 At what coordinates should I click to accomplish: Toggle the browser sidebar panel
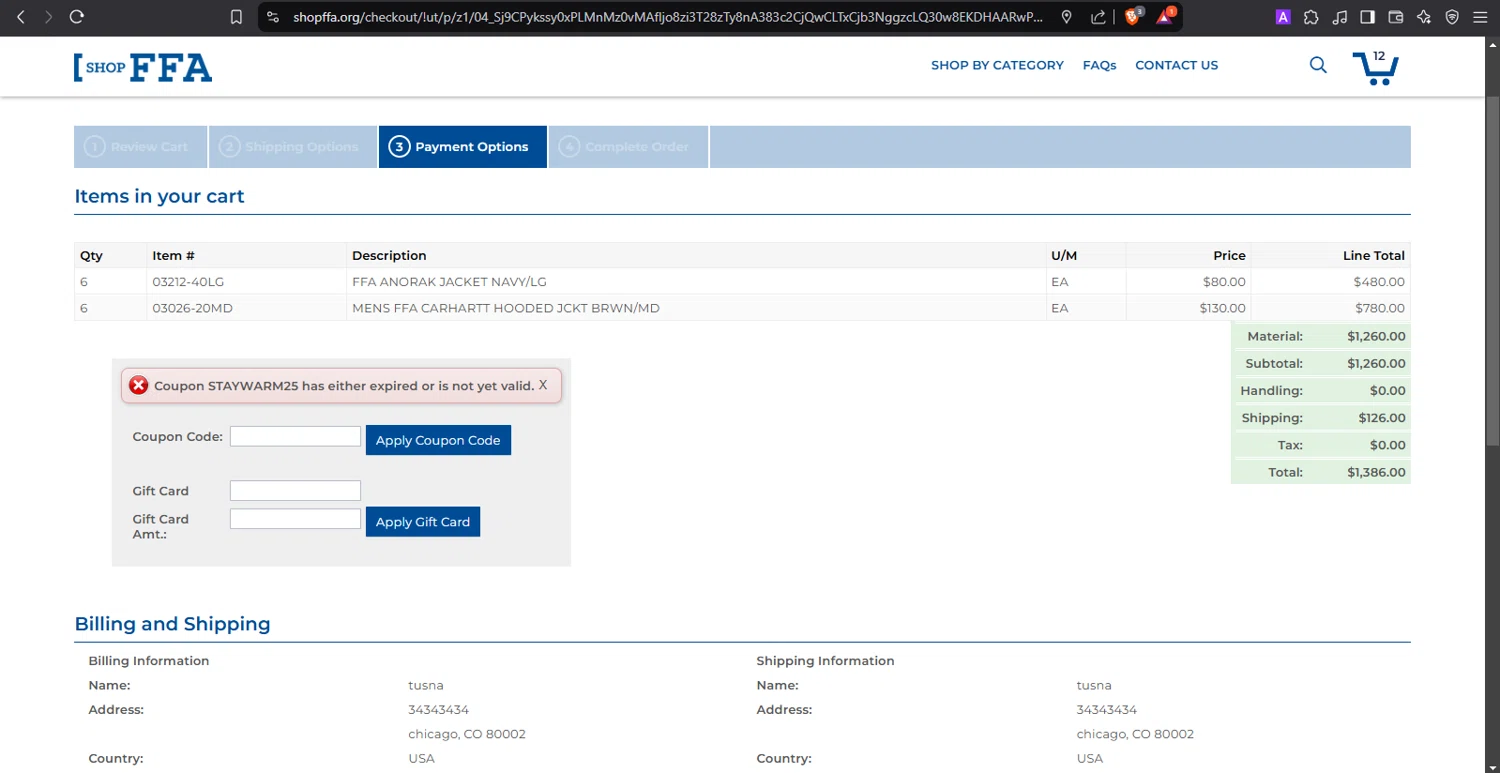[x=1368, y=17]
